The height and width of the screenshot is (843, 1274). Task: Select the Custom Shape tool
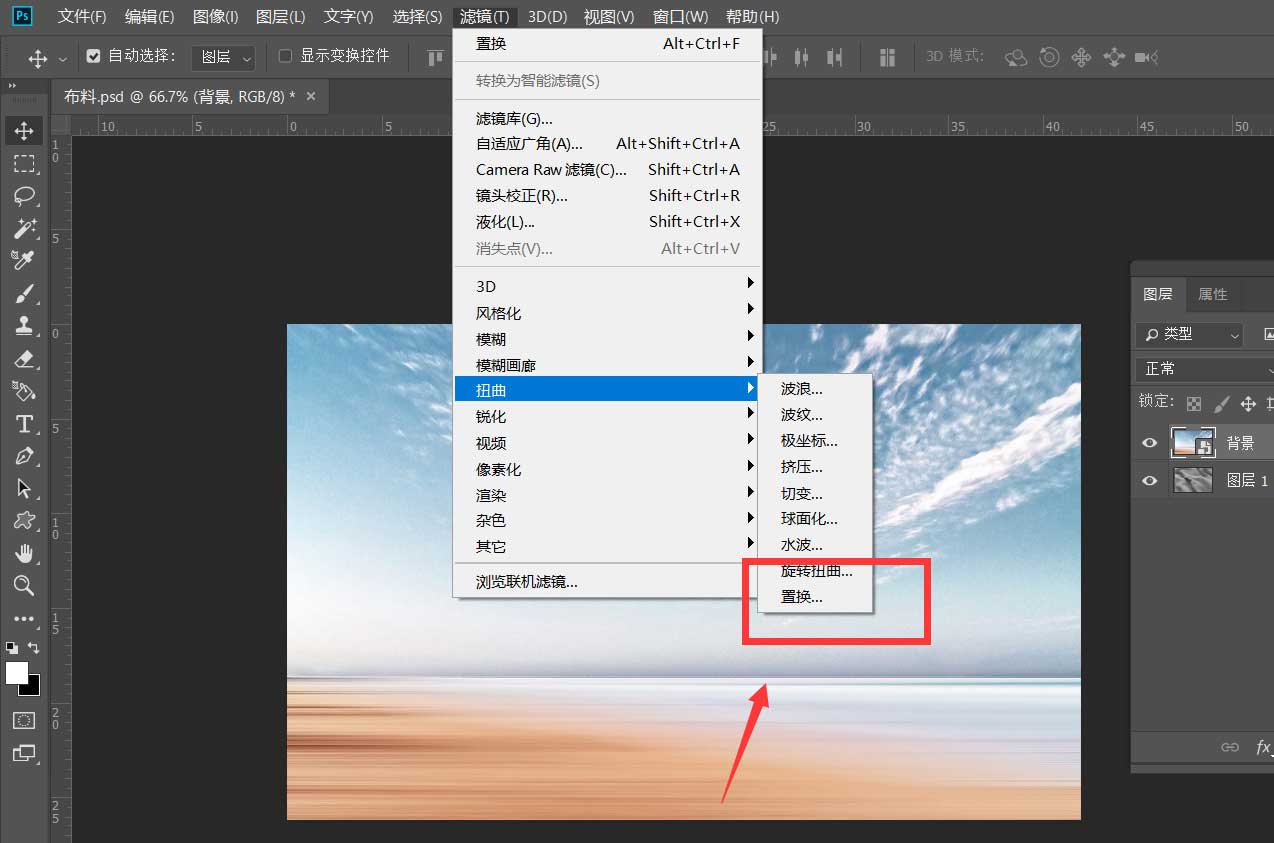pyautogui.click(x=24, y=521)
